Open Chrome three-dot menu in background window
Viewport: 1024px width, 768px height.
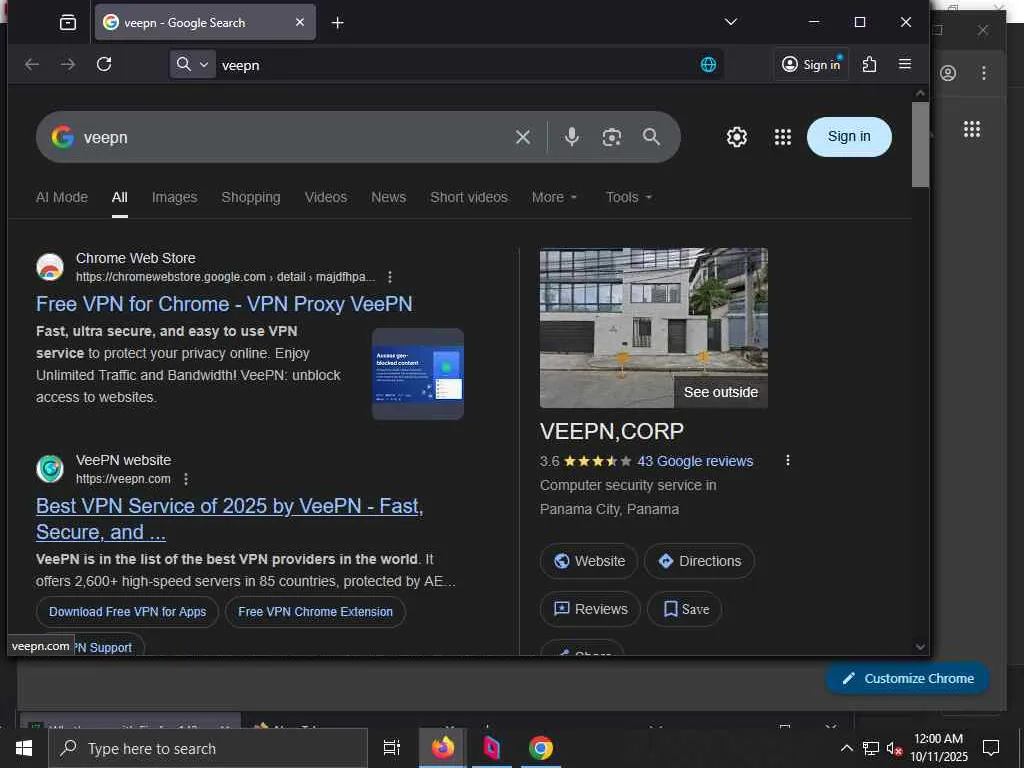pos(984,73)
